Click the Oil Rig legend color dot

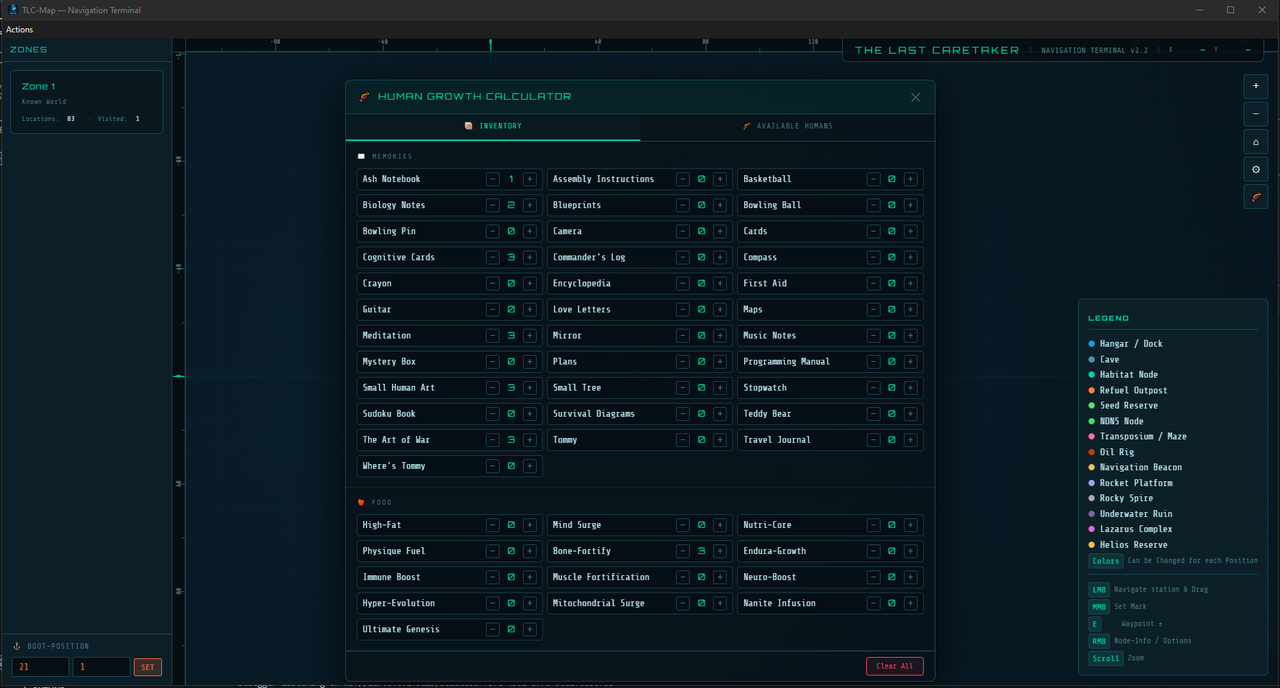click(x=1092, y=452)
